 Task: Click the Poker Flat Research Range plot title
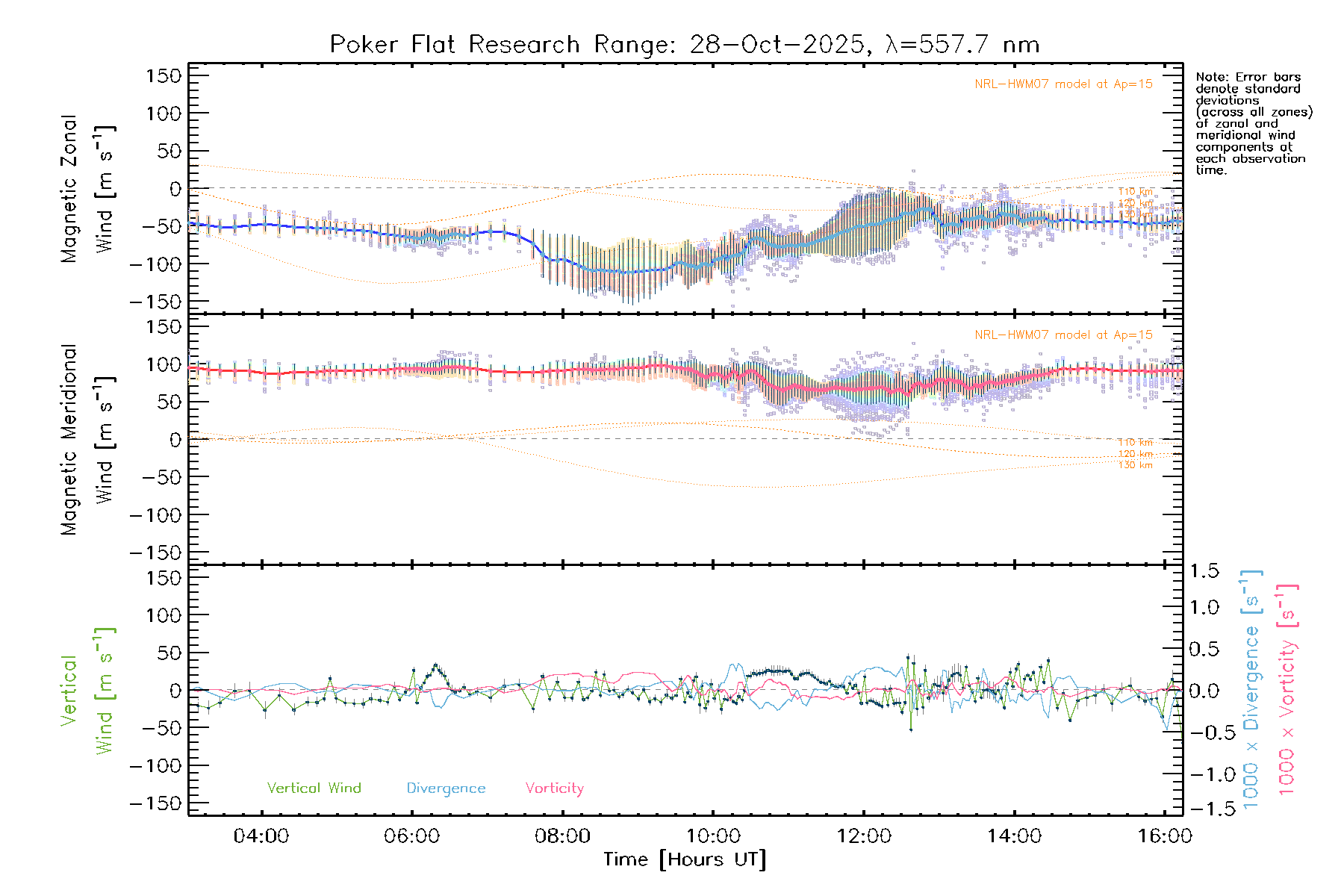coord(684,45)
